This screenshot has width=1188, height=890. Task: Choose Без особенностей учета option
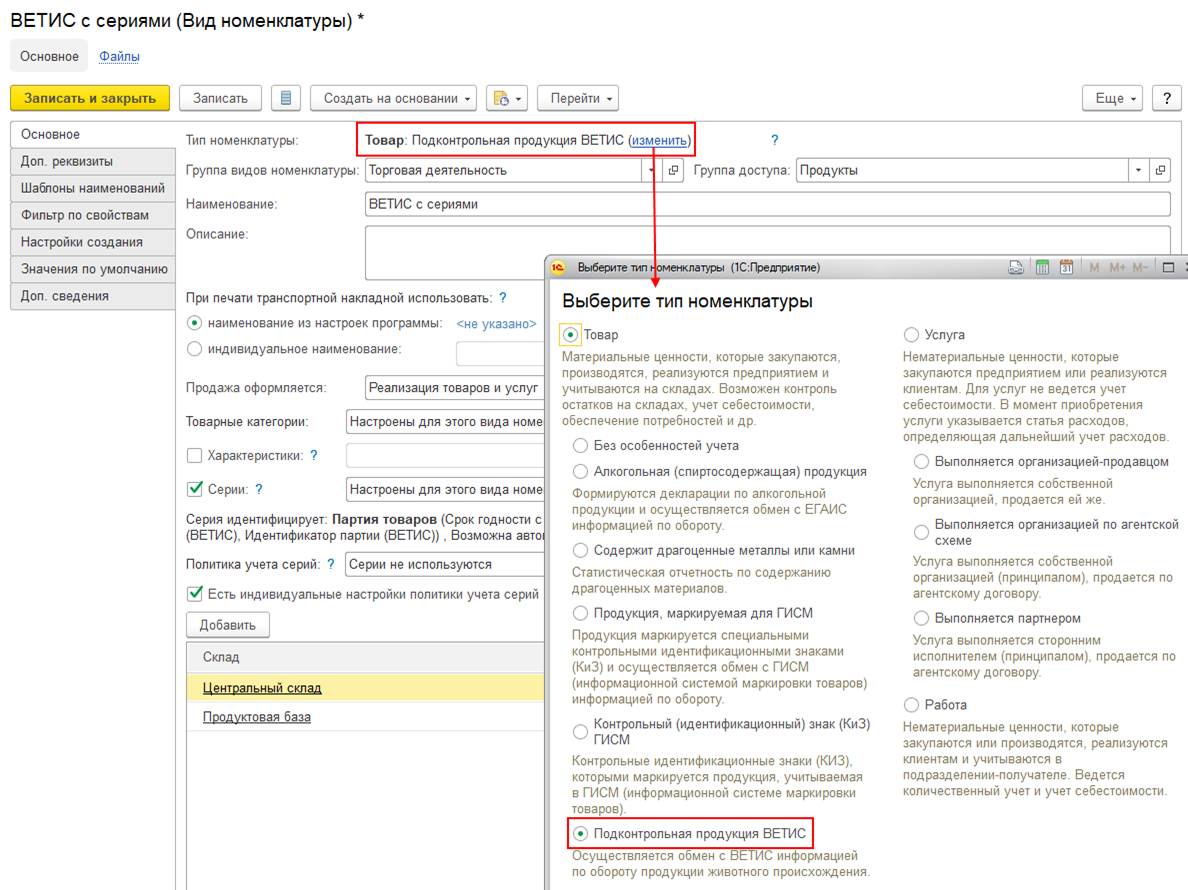pyautogui.click(x=580, y=446)
